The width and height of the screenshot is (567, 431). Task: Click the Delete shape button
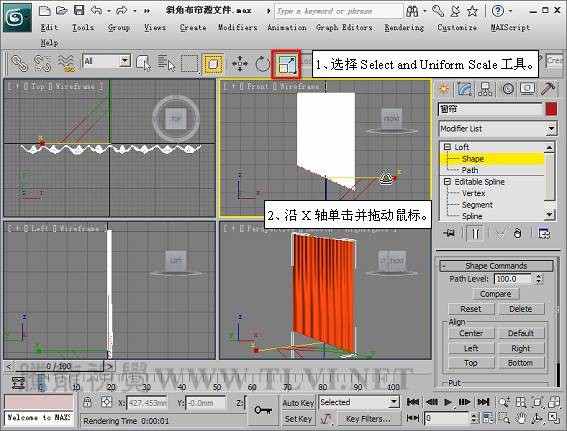pos(521,309)
